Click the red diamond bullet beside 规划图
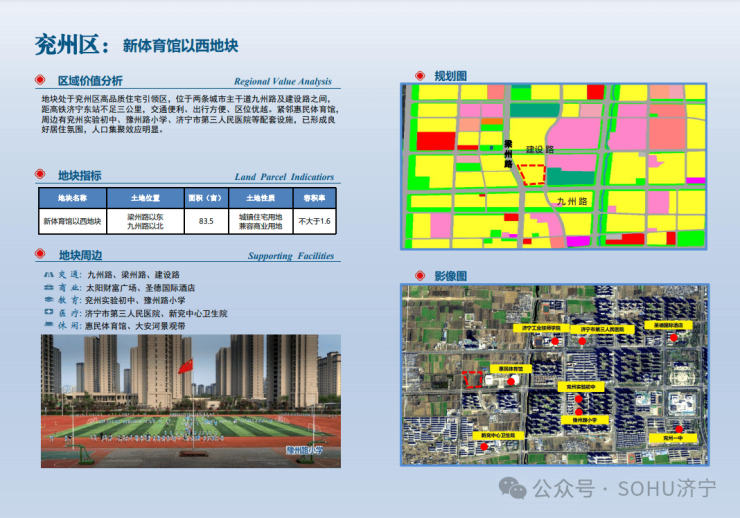The width and height of the screenshot is (740, 518). click(420, 75)
